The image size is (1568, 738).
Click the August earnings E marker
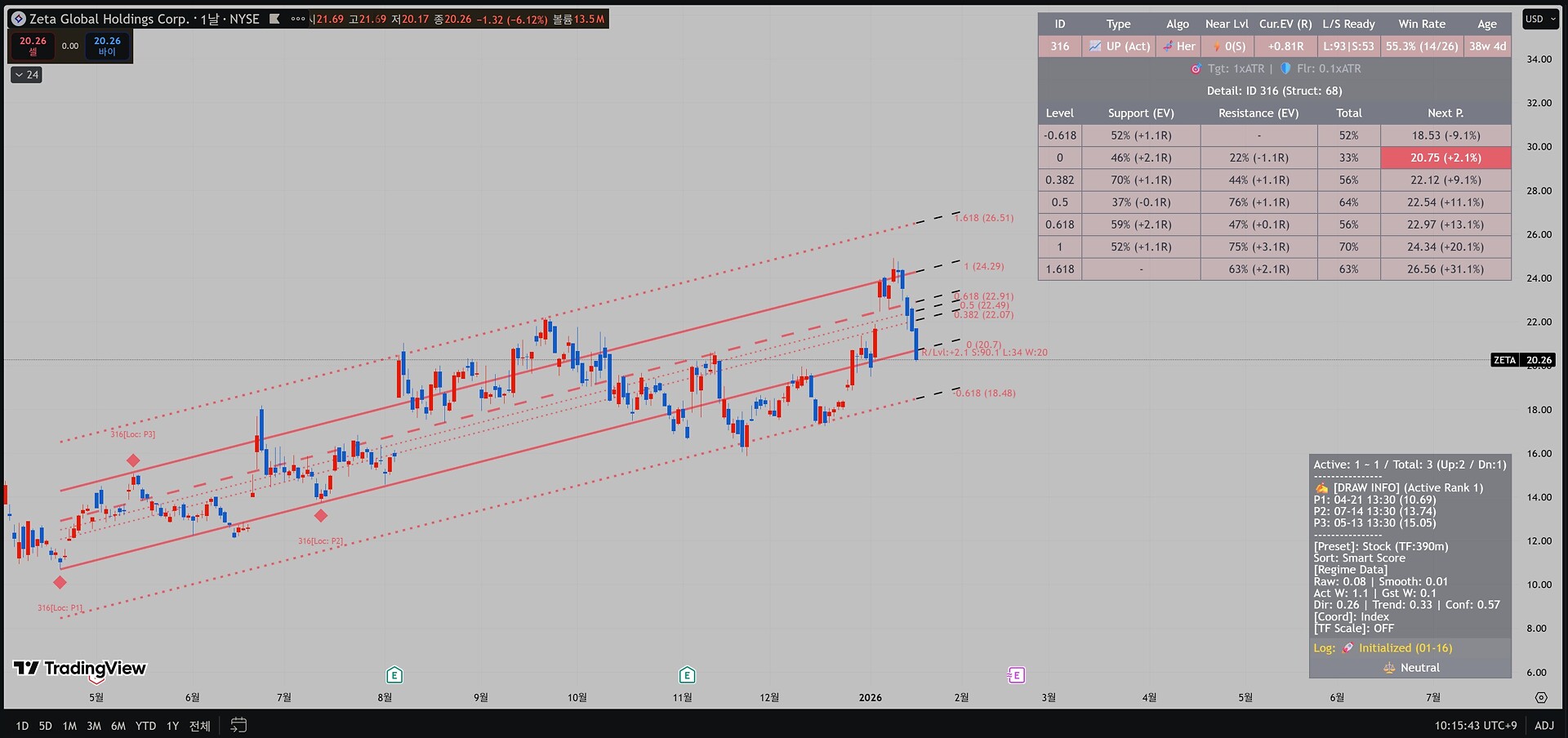point(394,675)
